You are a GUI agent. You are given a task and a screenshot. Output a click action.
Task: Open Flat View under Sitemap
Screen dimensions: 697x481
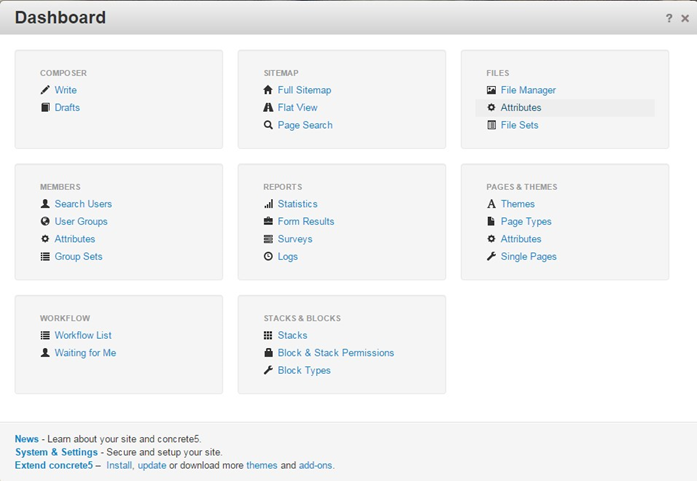(x=297, y=107)
